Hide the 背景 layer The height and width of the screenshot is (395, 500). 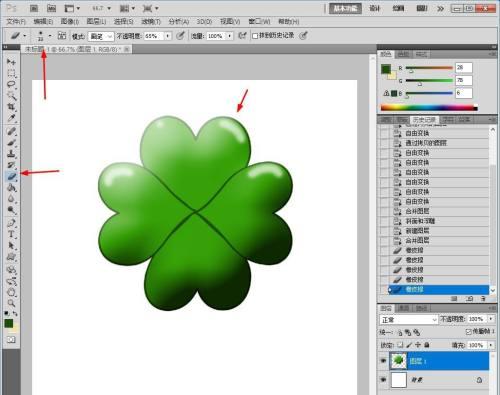click(x=383, y=380)
